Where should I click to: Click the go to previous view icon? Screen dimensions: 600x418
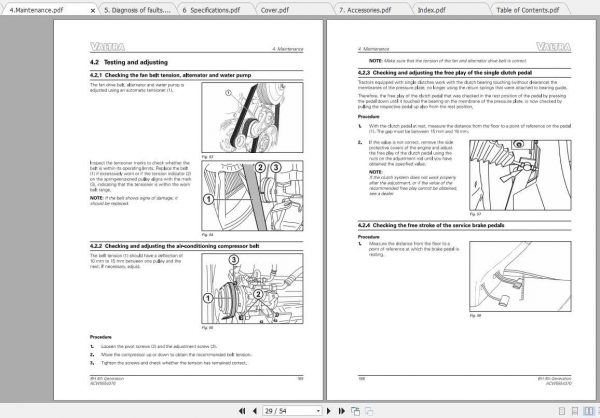(355, 411)
